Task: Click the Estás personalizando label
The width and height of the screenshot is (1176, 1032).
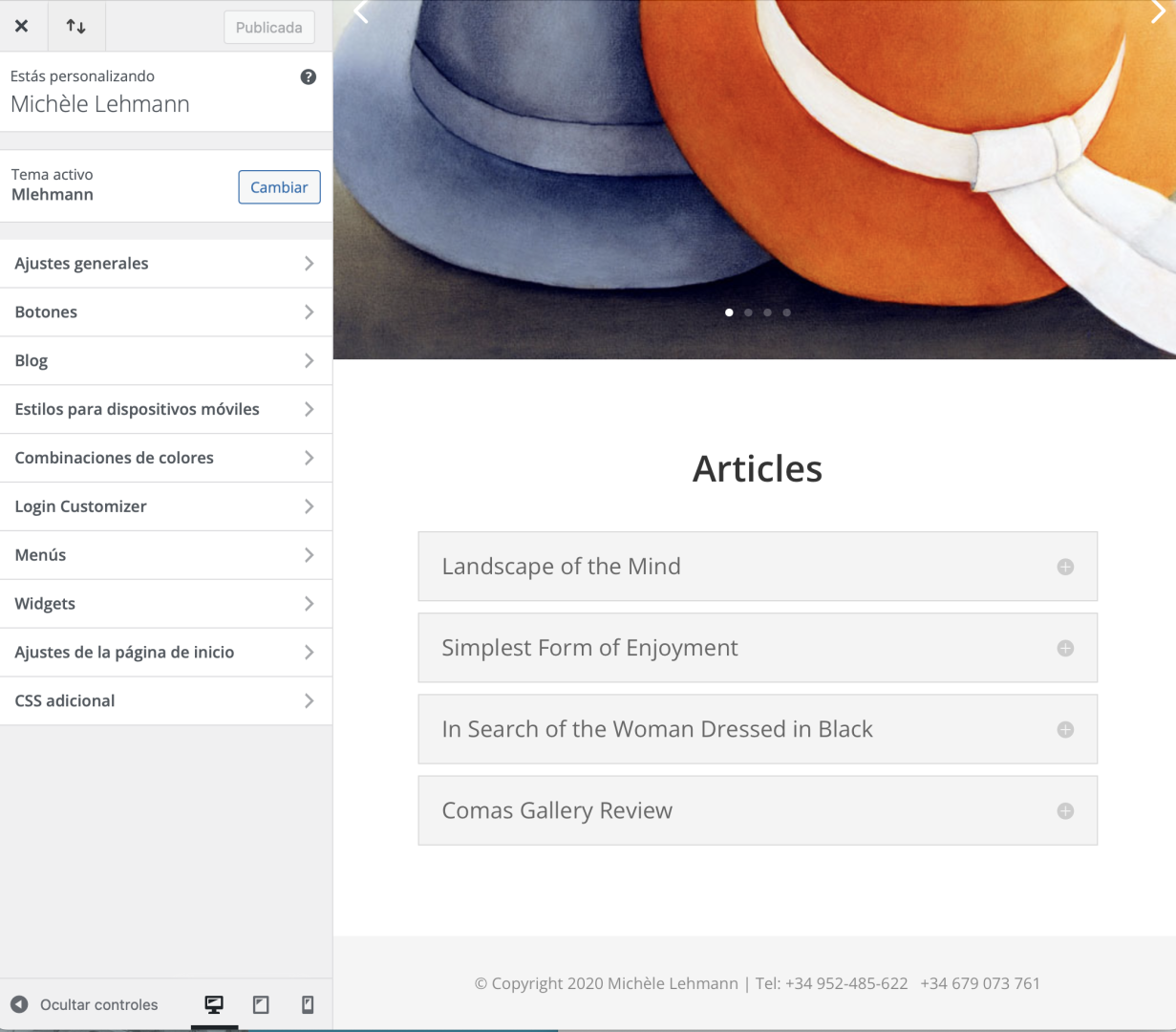Action: pyautogui.click(x=82, y=76)
